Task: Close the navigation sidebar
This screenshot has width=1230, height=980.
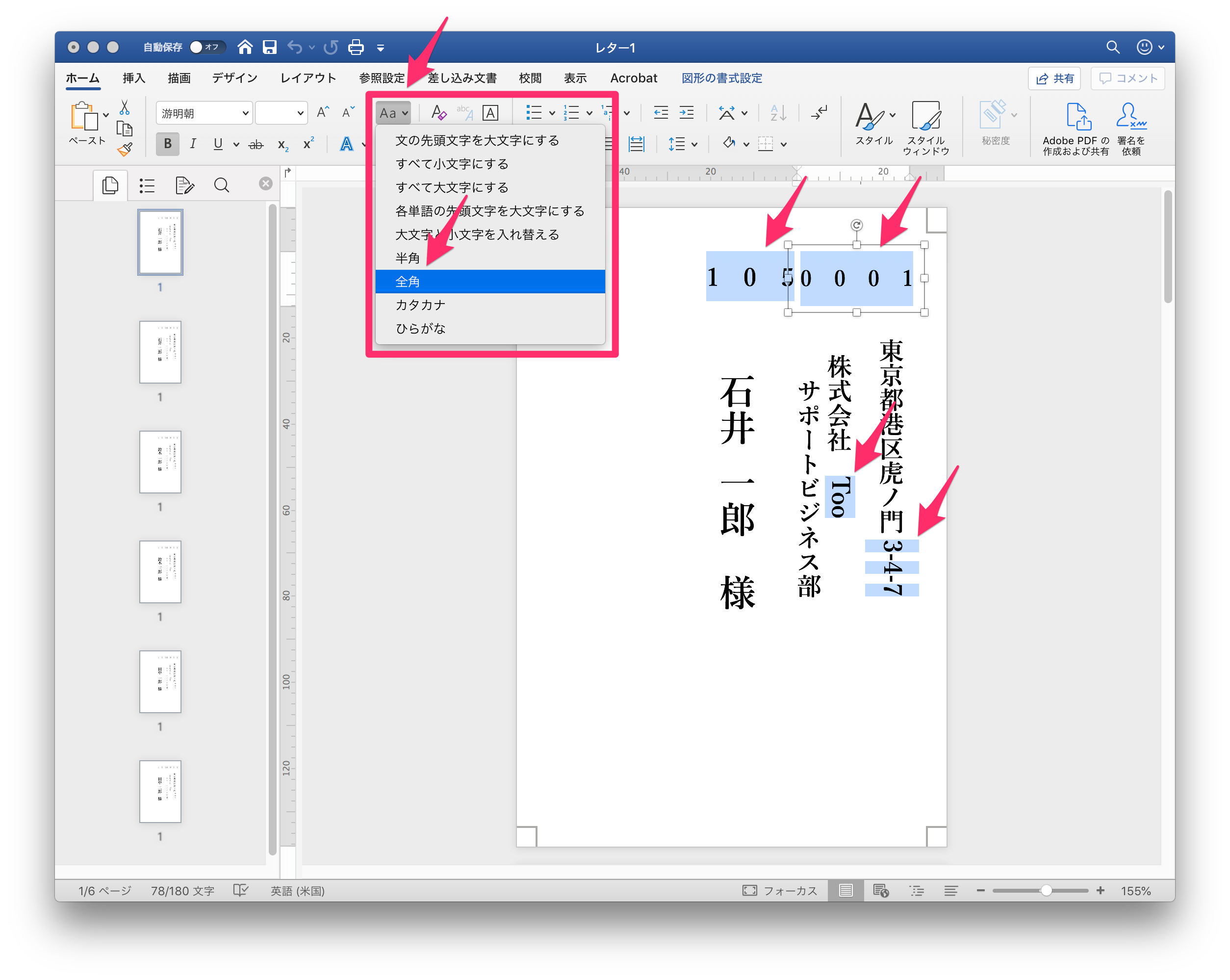Action: click(x=265, y=183)
